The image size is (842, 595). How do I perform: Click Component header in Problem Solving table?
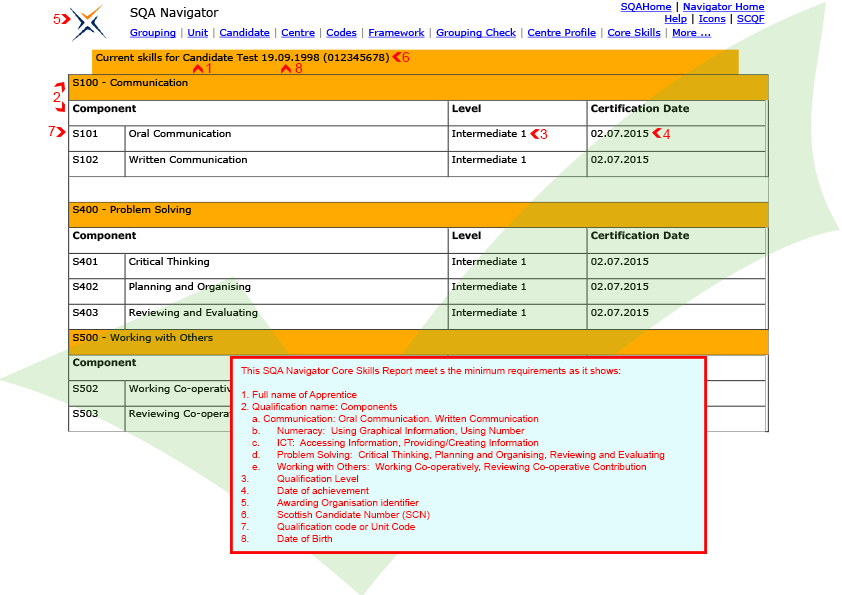(258, 241)
